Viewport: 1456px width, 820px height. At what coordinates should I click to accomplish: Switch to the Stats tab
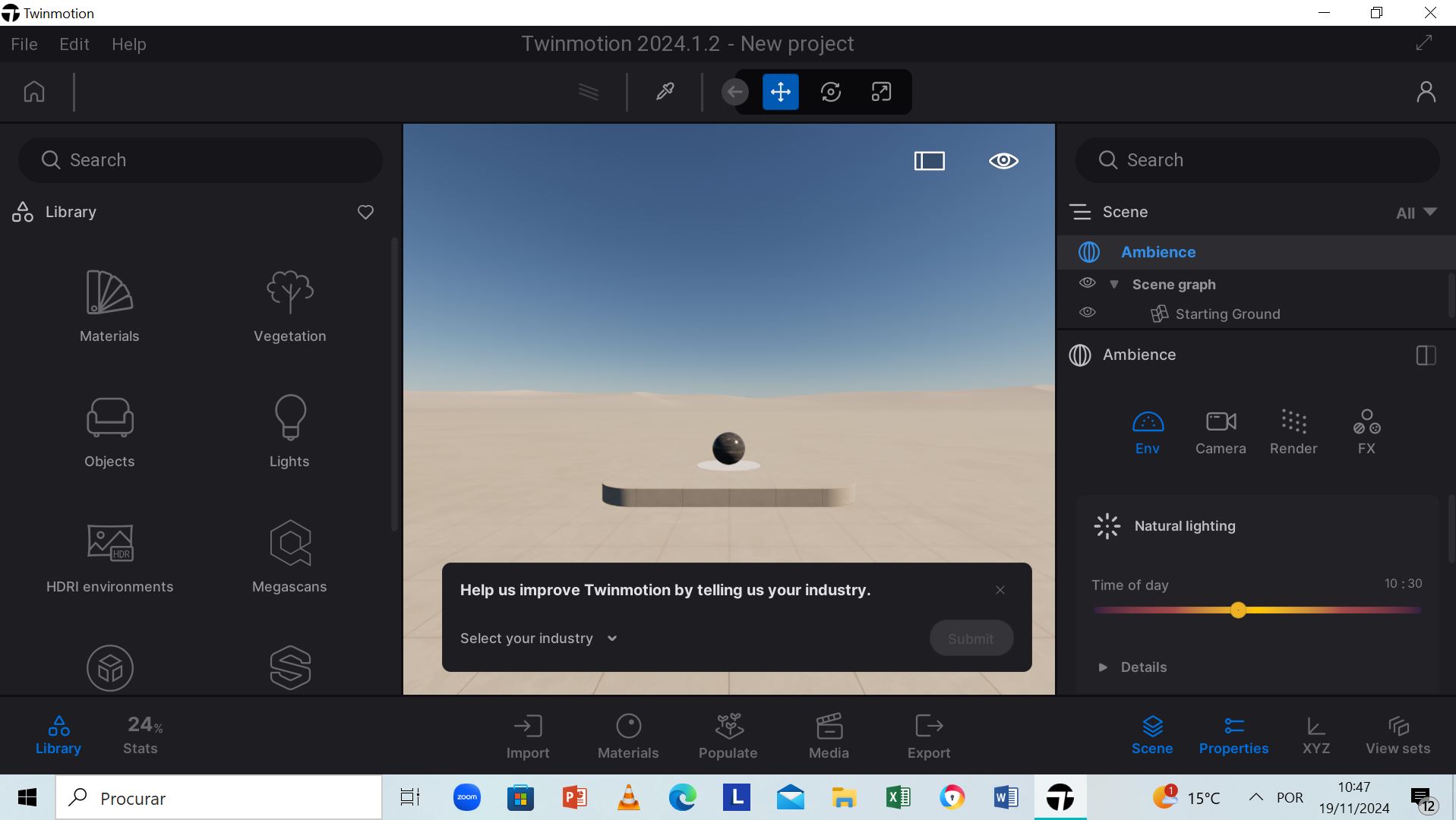141,735
